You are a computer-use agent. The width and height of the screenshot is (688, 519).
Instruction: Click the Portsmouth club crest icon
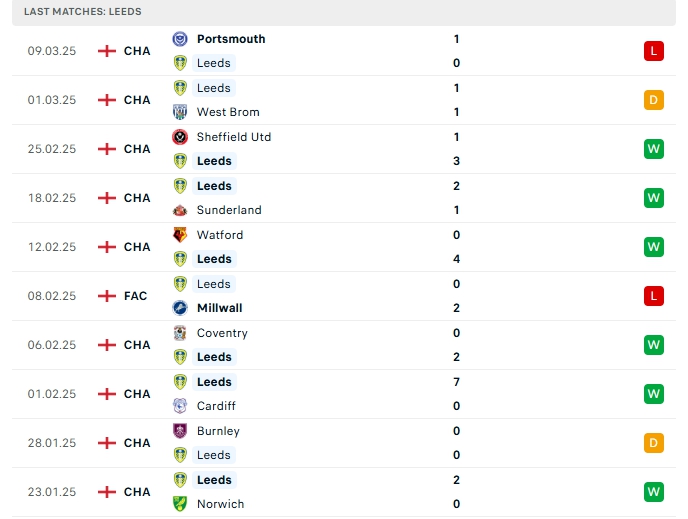180,39
